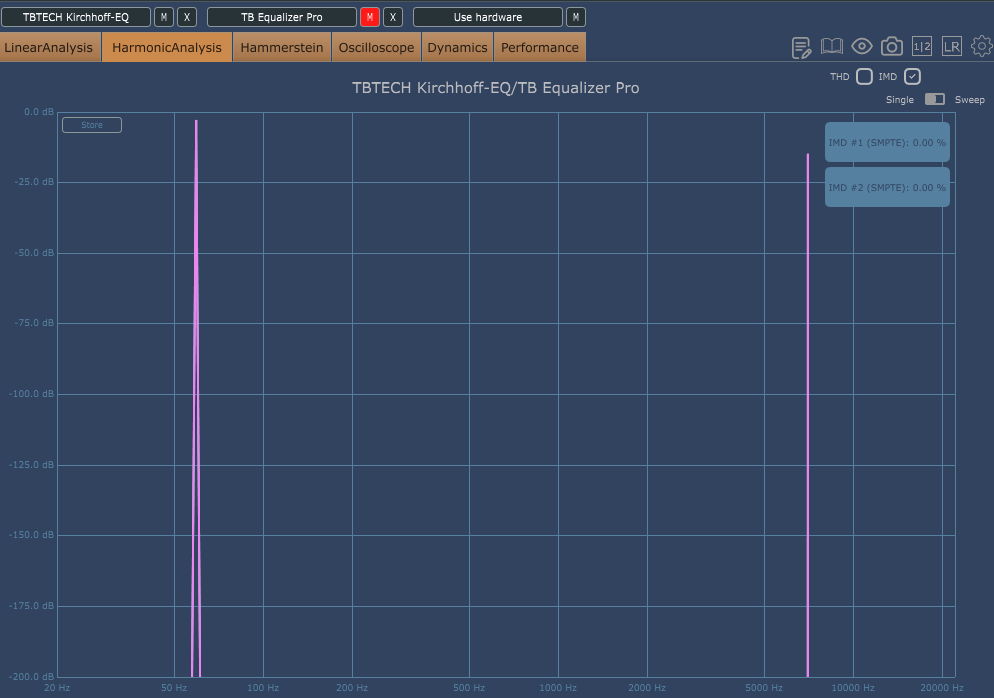Uncheck the IMD checkbox
The height and width of the screenshot is (698, 994).
912,77
